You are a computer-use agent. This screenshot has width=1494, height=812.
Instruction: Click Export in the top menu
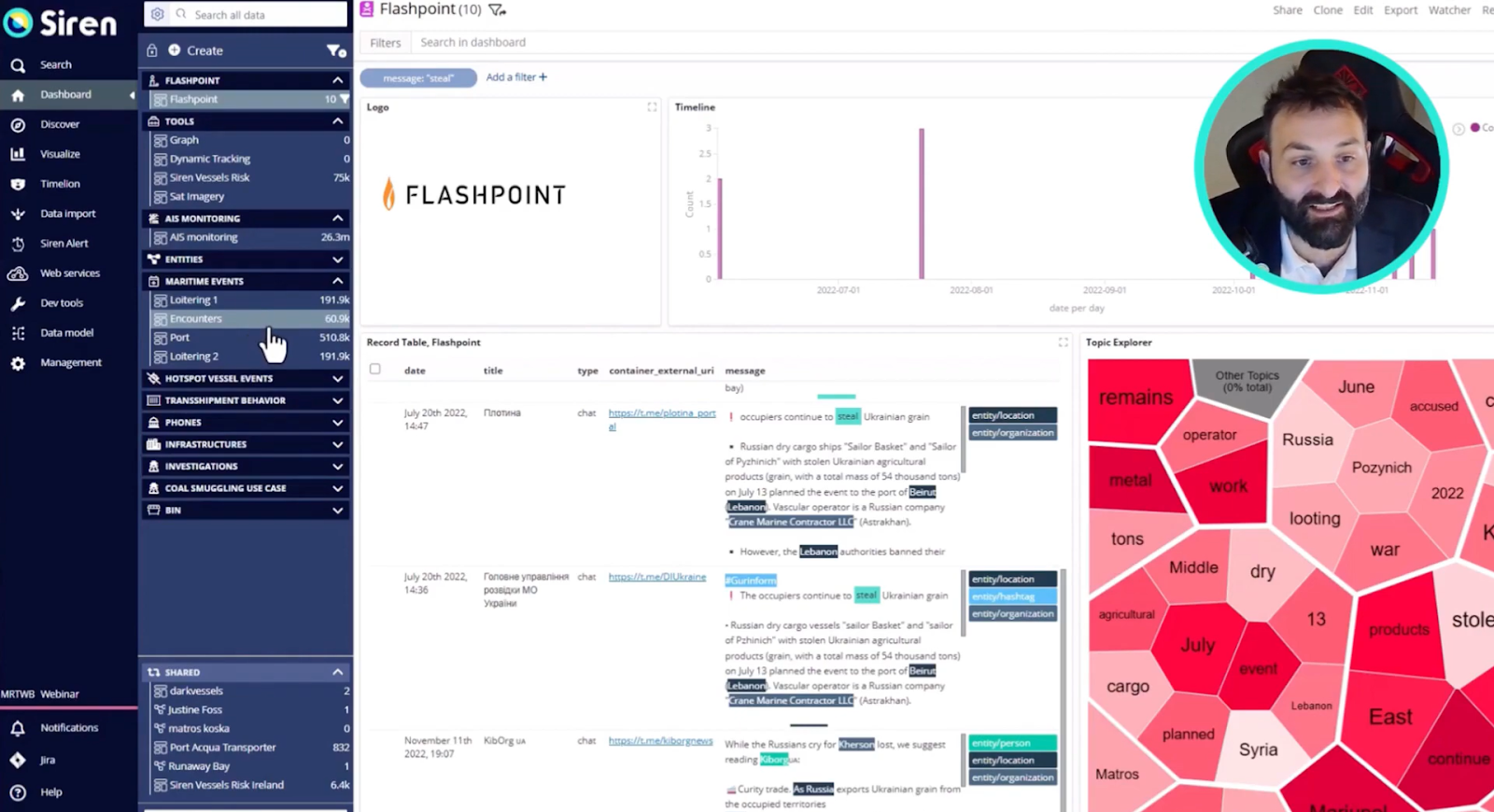pyautogui.click(x=1400, y=10)
